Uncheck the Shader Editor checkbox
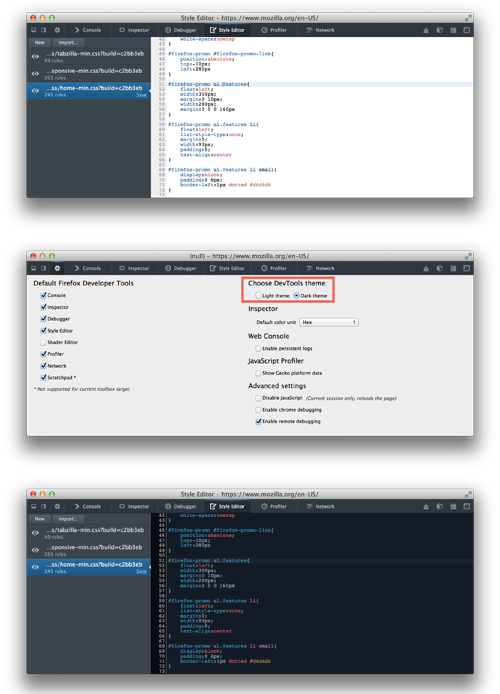500x694 pixels. [x=43, y=342]
